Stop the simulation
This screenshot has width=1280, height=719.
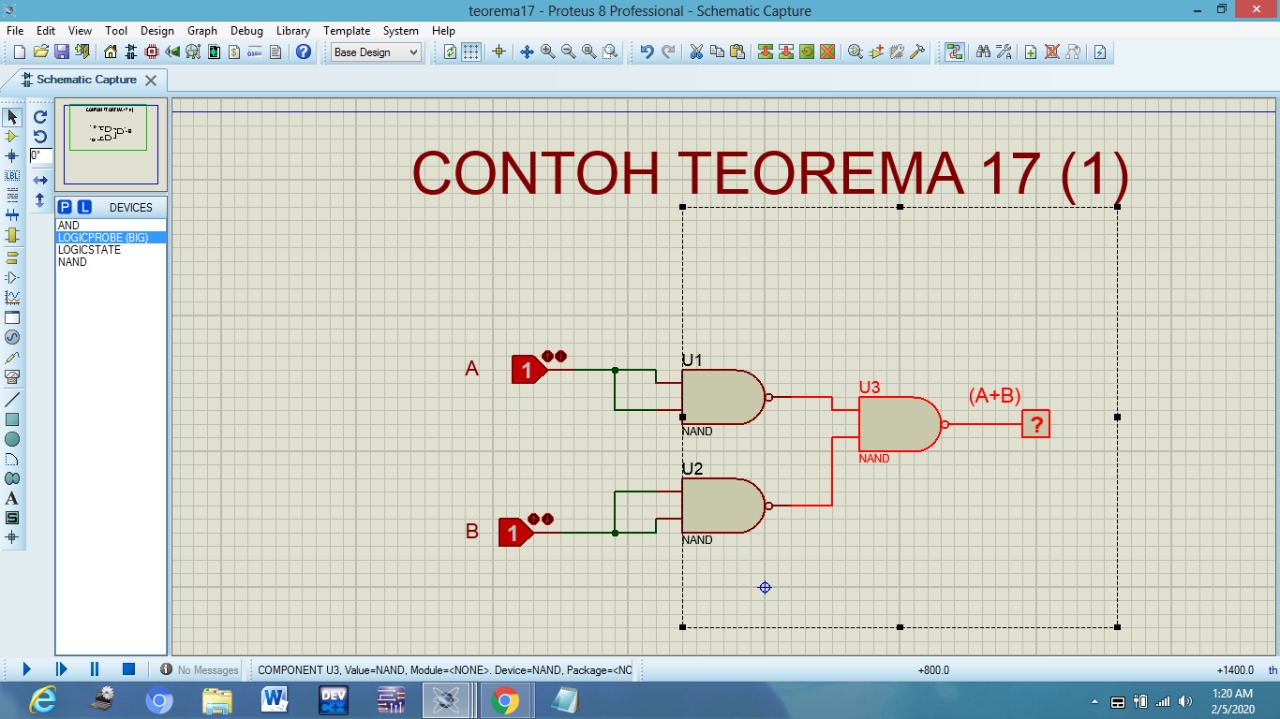(129, 669)
